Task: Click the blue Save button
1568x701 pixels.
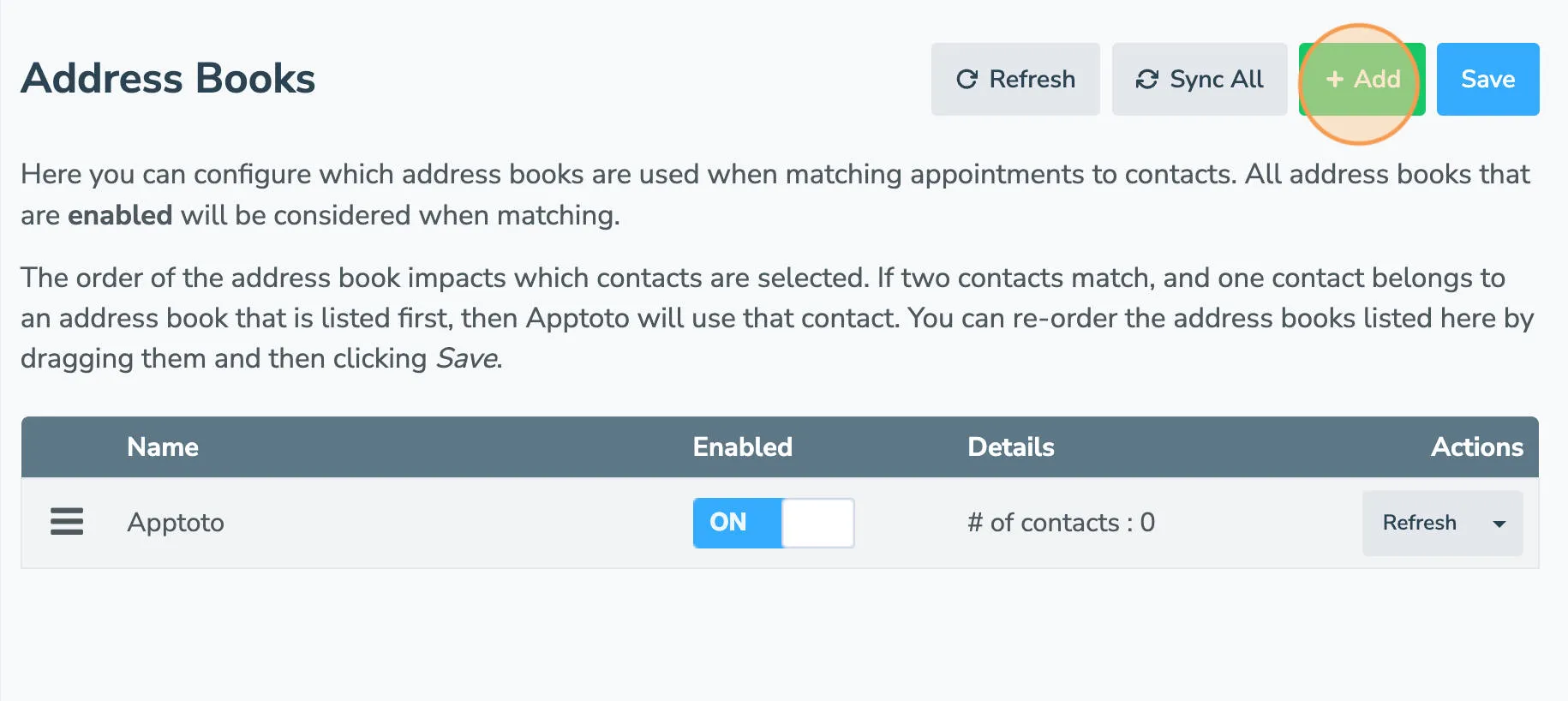Action: tap(1487, 79)
